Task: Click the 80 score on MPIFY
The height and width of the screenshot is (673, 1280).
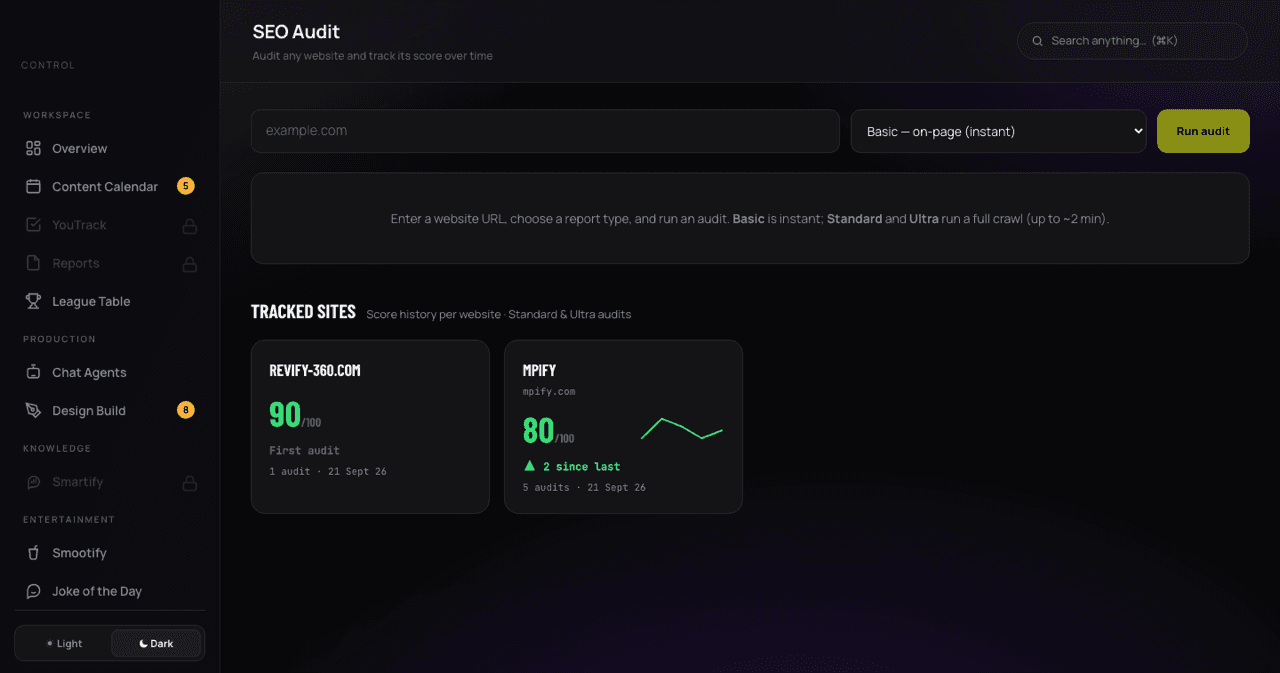Action: (x=538, y=430)
